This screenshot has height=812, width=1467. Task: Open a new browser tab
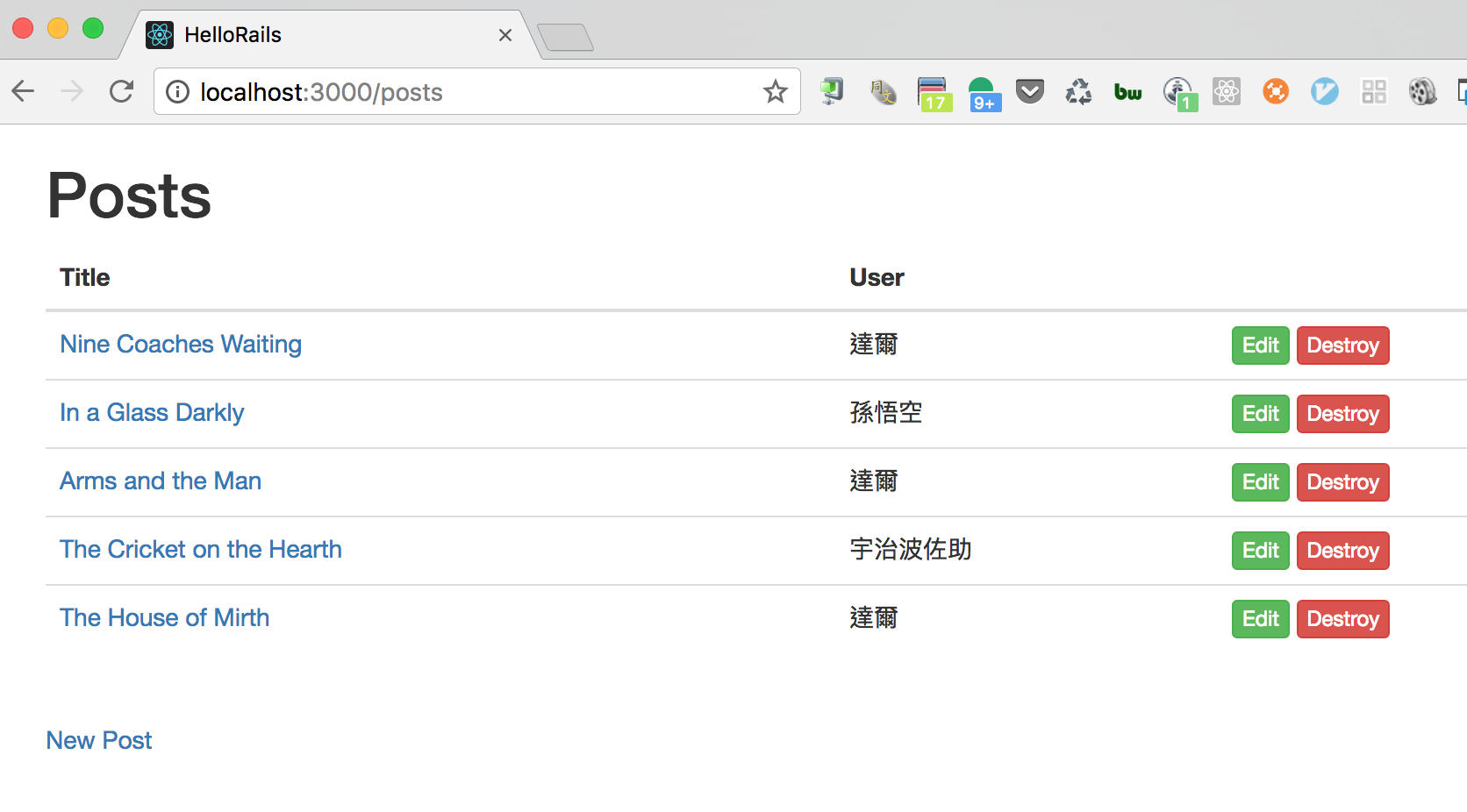click(x=566, y=38)
